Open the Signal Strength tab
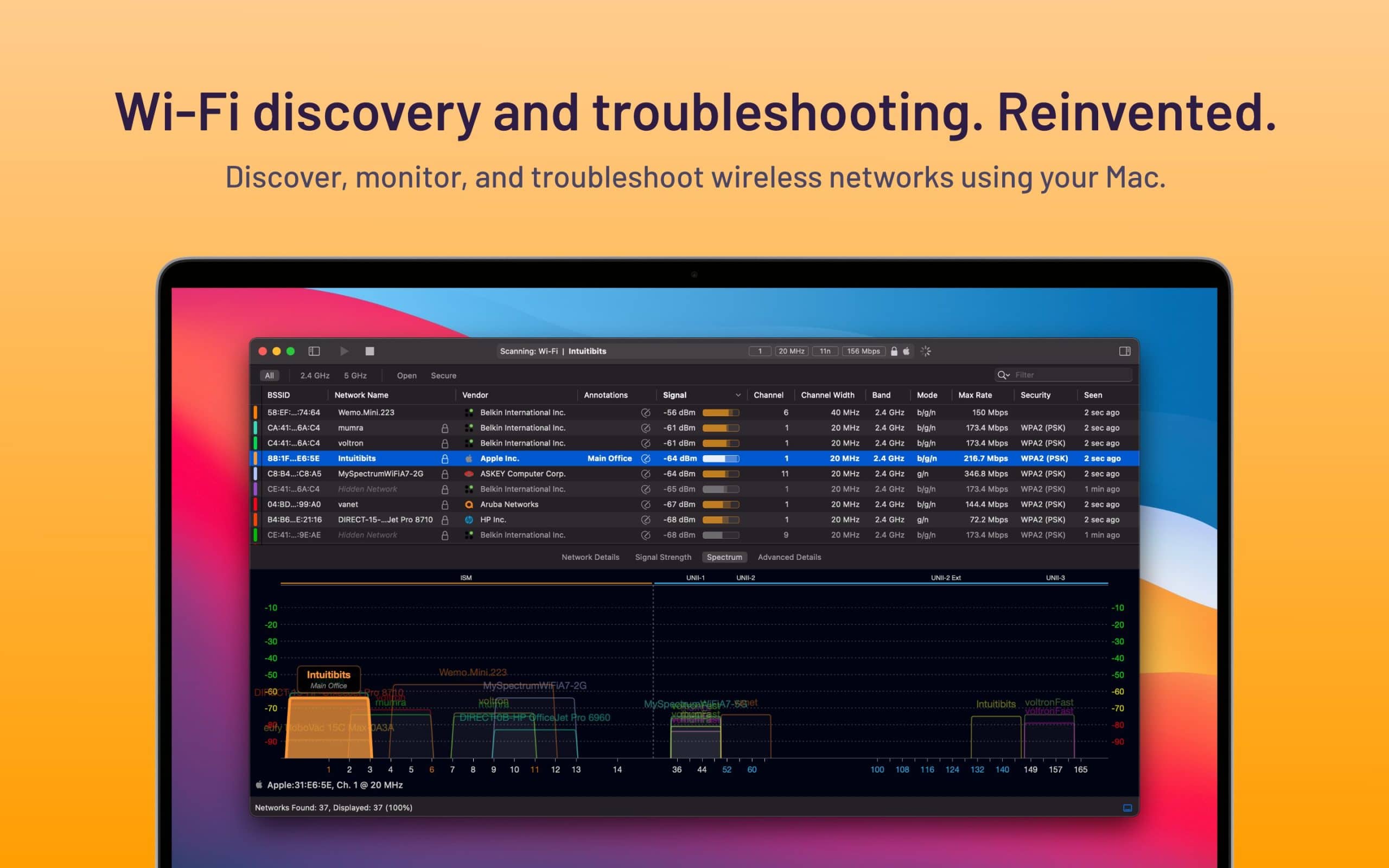 pyautogui.click(x=663, y=557)
